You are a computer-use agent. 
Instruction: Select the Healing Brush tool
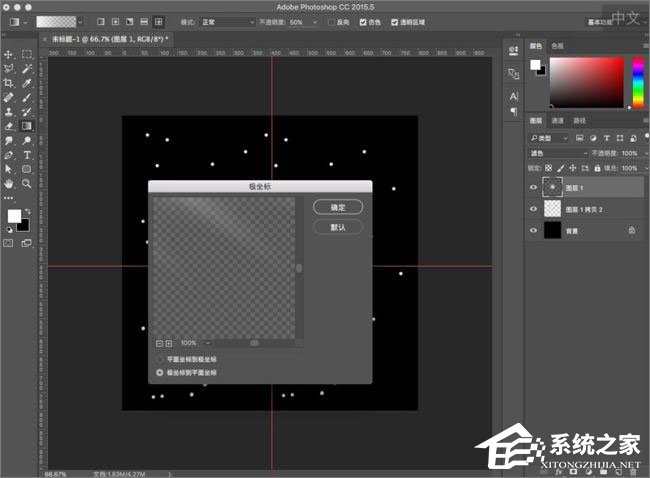pyautogui.click(x=8, y=97)
